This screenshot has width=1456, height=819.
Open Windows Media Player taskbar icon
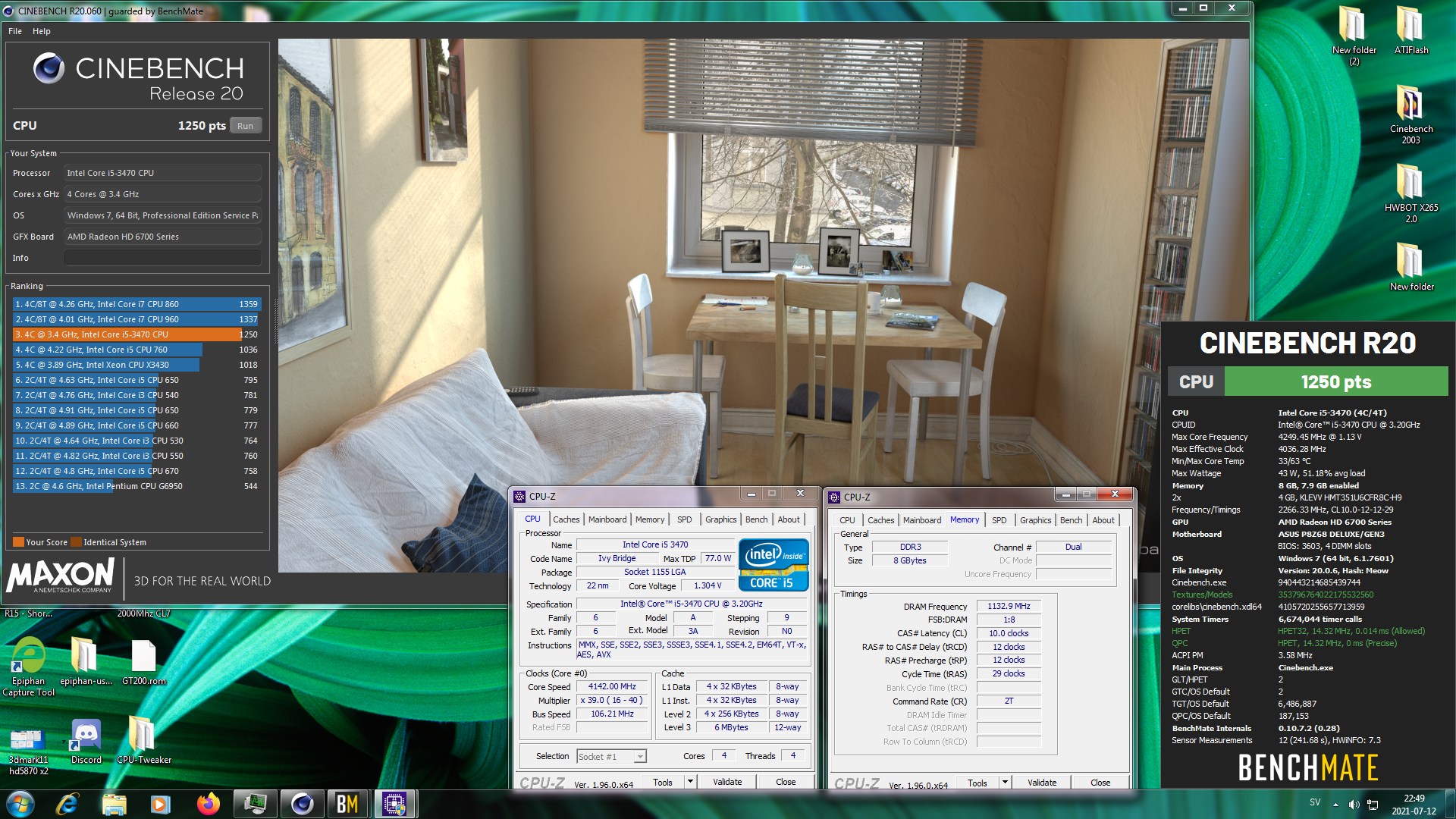(160, 804)
